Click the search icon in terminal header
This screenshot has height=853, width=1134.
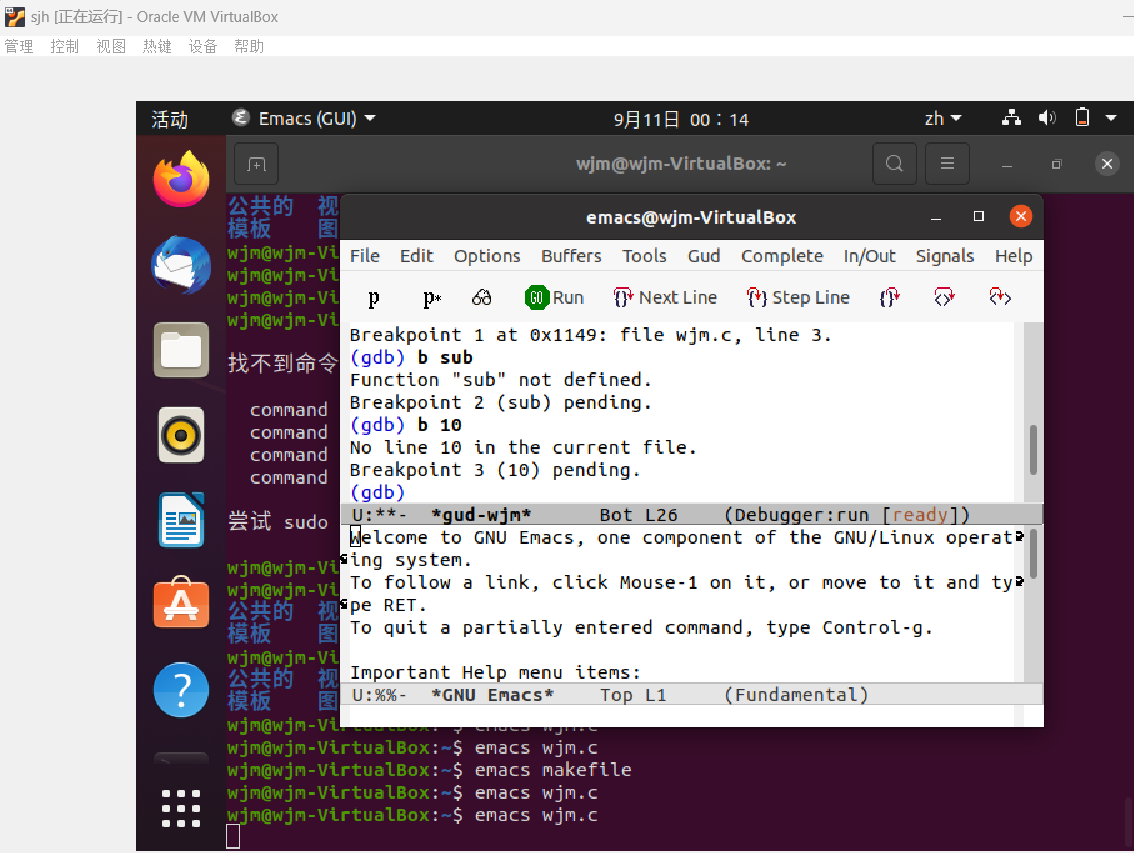[895, 164]
